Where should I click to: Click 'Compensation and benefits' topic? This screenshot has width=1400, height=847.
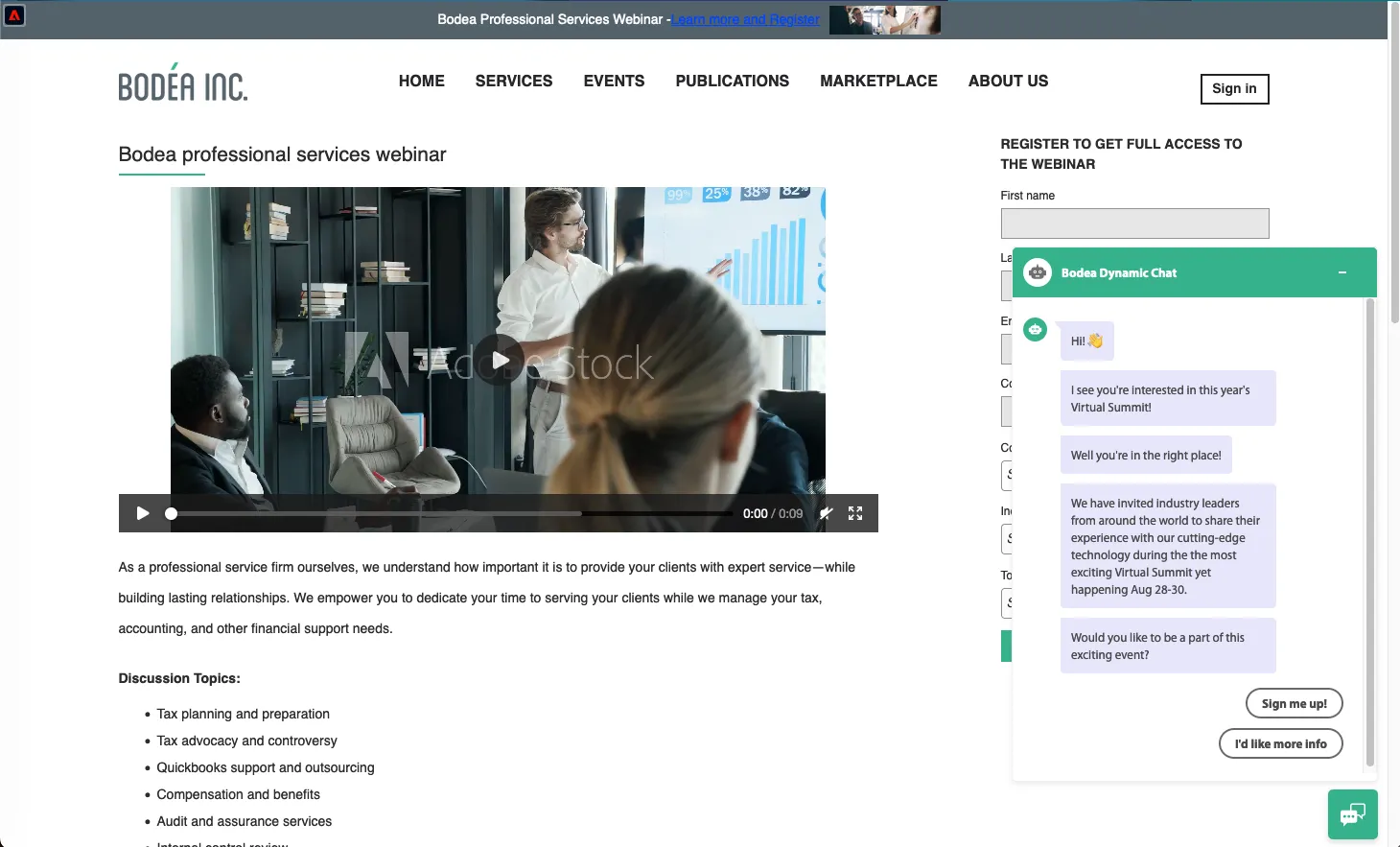239,794
